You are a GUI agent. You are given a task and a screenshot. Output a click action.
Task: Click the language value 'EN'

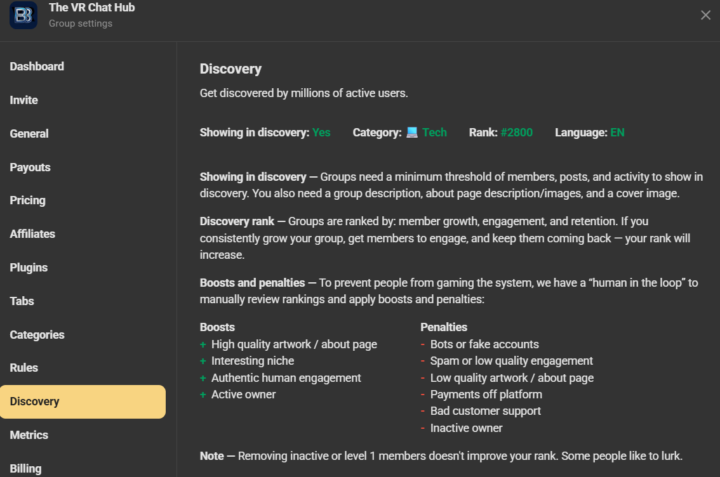tap(617, 133)
